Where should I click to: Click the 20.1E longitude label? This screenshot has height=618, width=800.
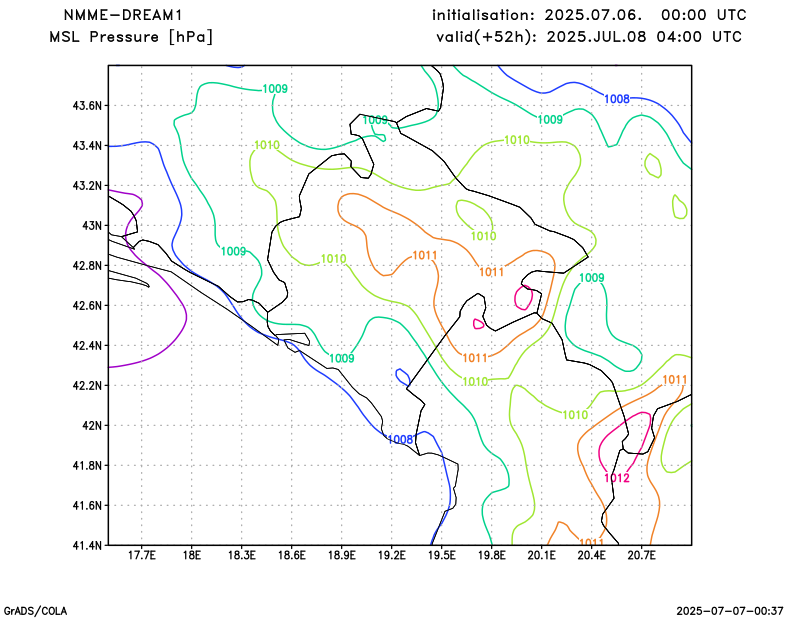(541, 556)
